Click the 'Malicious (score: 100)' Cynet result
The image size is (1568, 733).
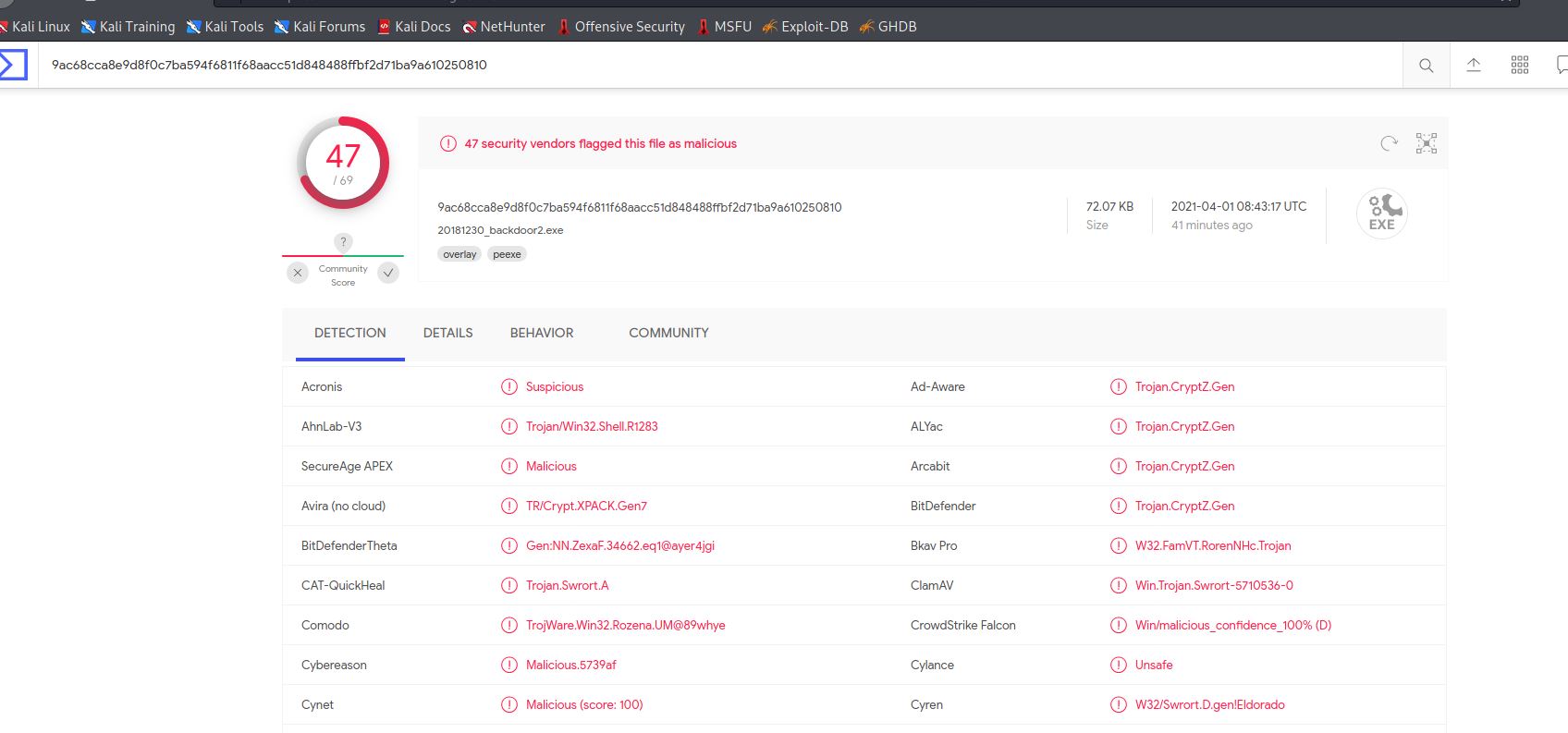tap(584, 705)
